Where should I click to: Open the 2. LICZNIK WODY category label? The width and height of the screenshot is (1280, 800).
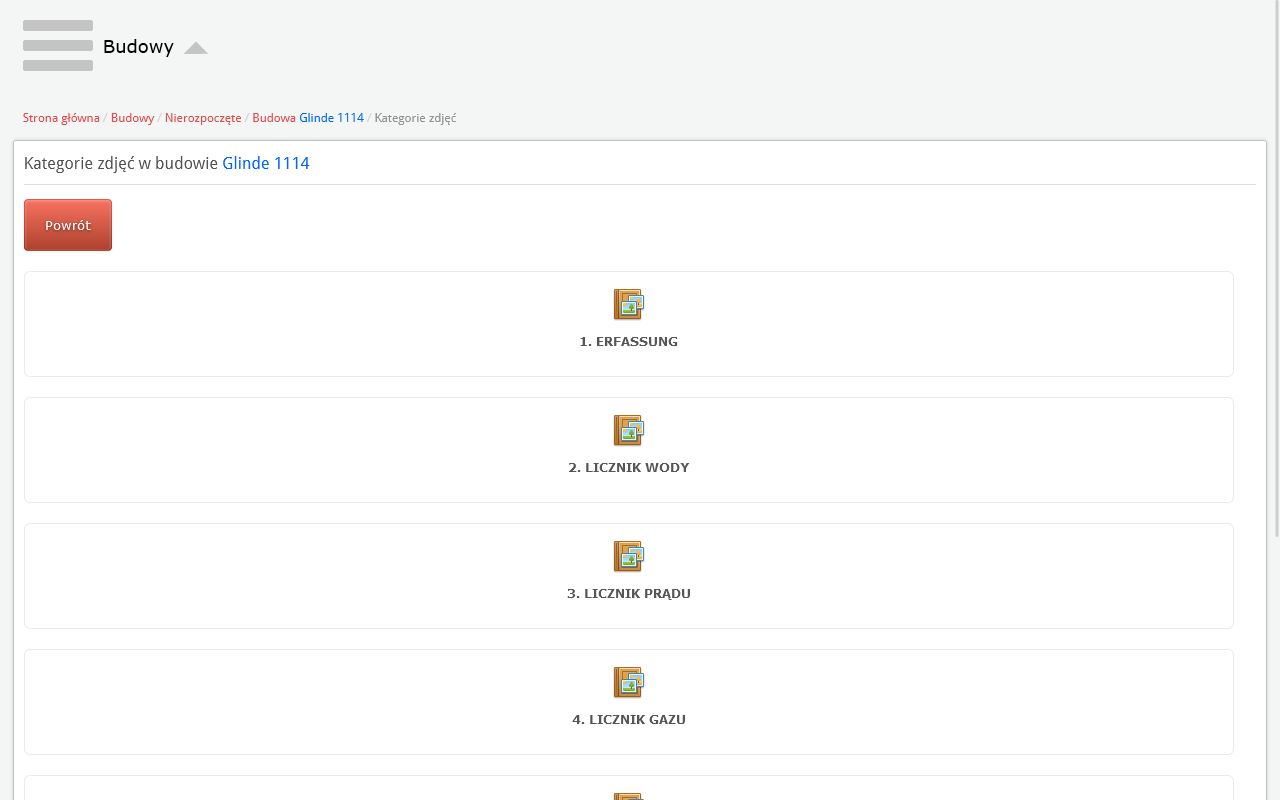pyautogui.click(x=628, y=468)
